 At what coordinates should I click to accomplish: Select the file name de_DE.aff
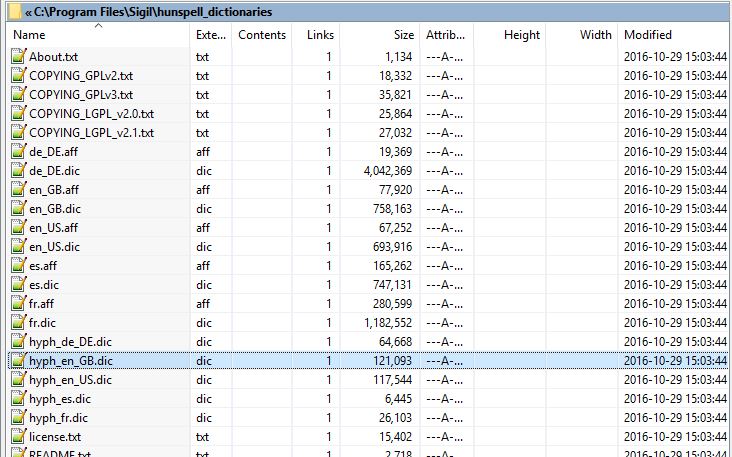53,152
